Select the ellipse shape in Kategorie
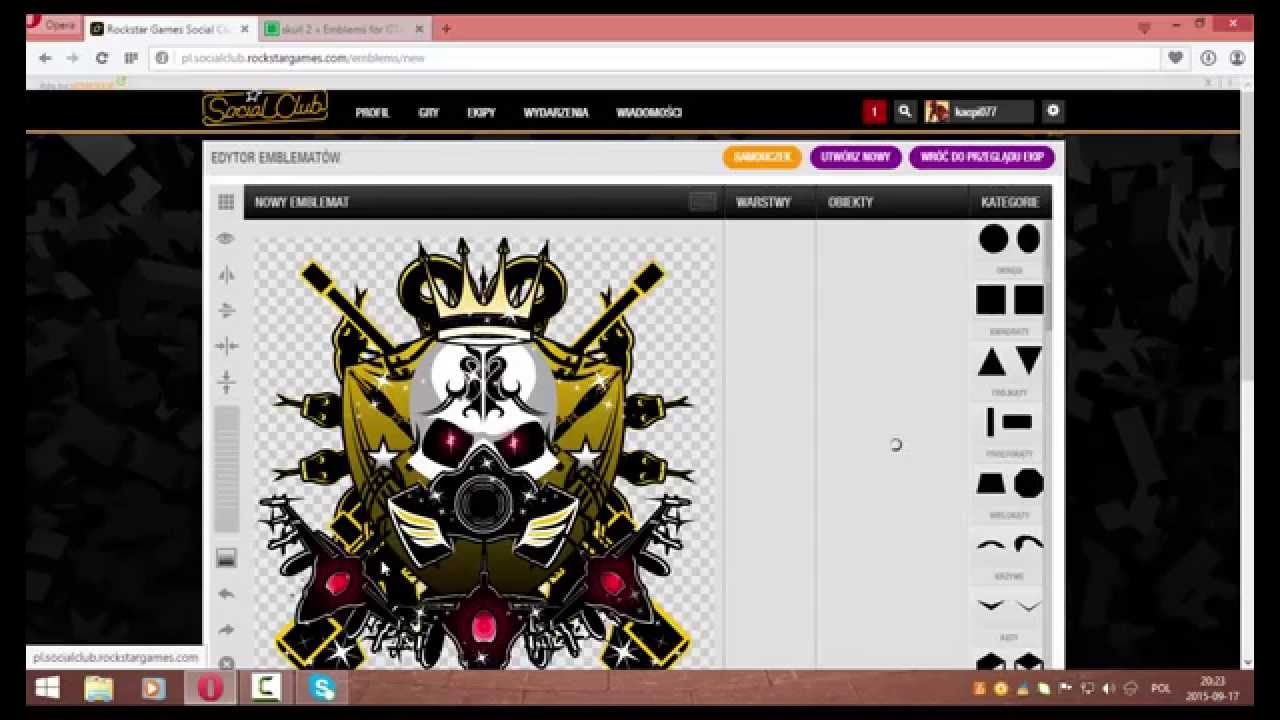Image resolution: width=1280 pixels, height=720 pixels. 1028,239
